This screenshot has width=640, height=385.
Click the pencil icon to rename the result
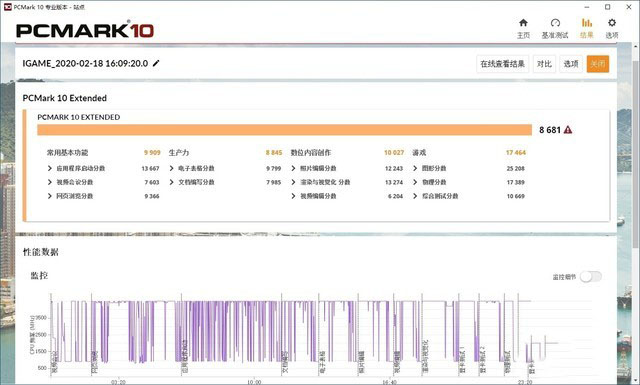coord(156,63)
